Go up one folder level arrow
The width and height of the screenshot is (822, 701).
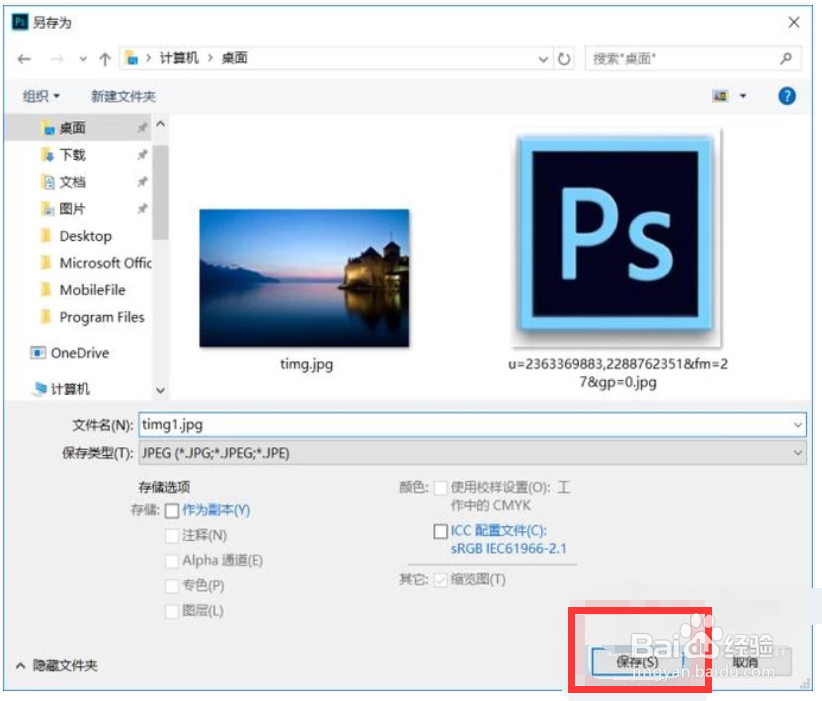pos(105,59)
